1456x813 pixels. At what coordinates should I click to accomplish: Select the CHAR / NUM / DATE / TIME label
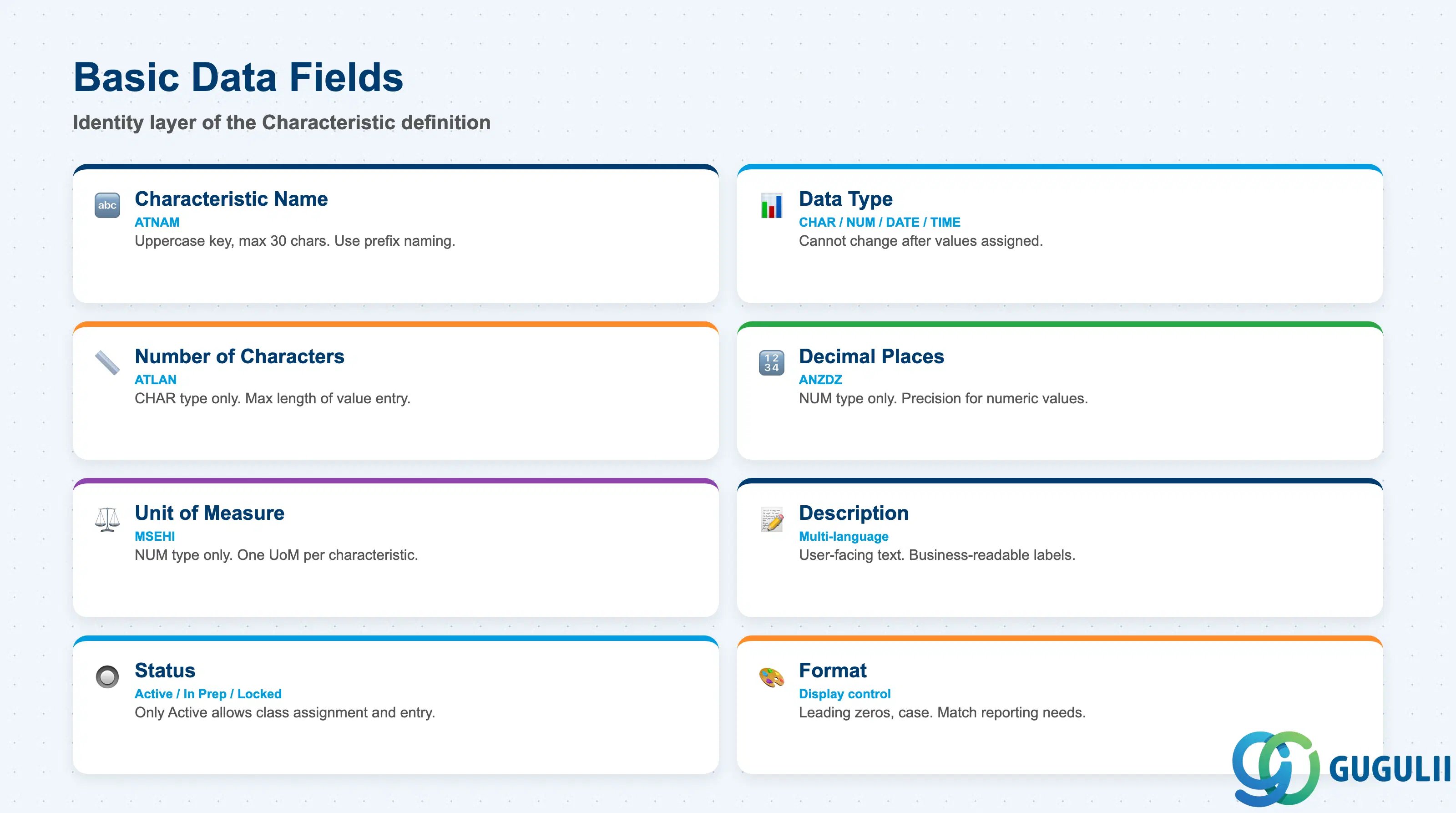(879, 222)
